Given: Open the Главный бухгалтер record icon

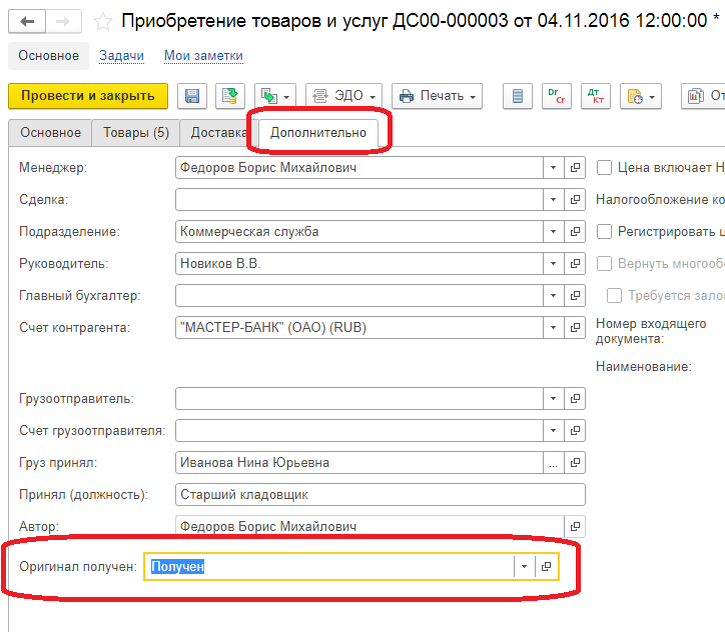Looking at the screenshot, I should pyautogui.click(x=575, y=296).
